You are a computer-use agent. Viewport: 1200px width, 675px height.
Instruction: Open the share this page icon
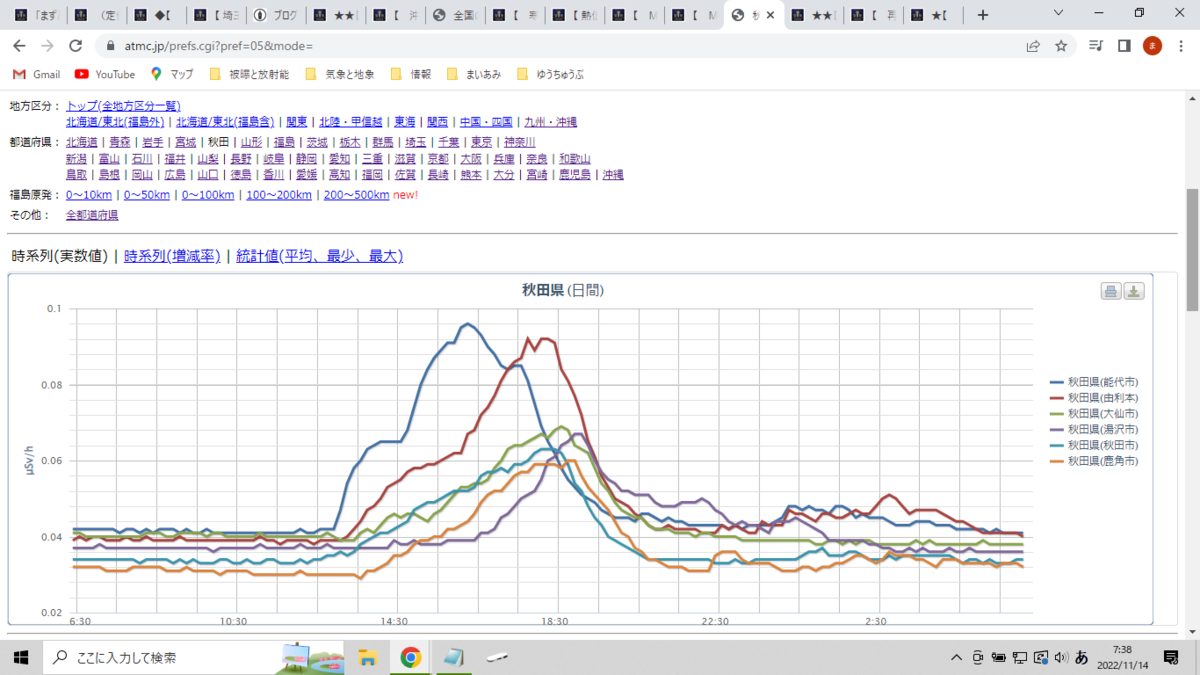pyautogui.click(x=1033, y=46)
